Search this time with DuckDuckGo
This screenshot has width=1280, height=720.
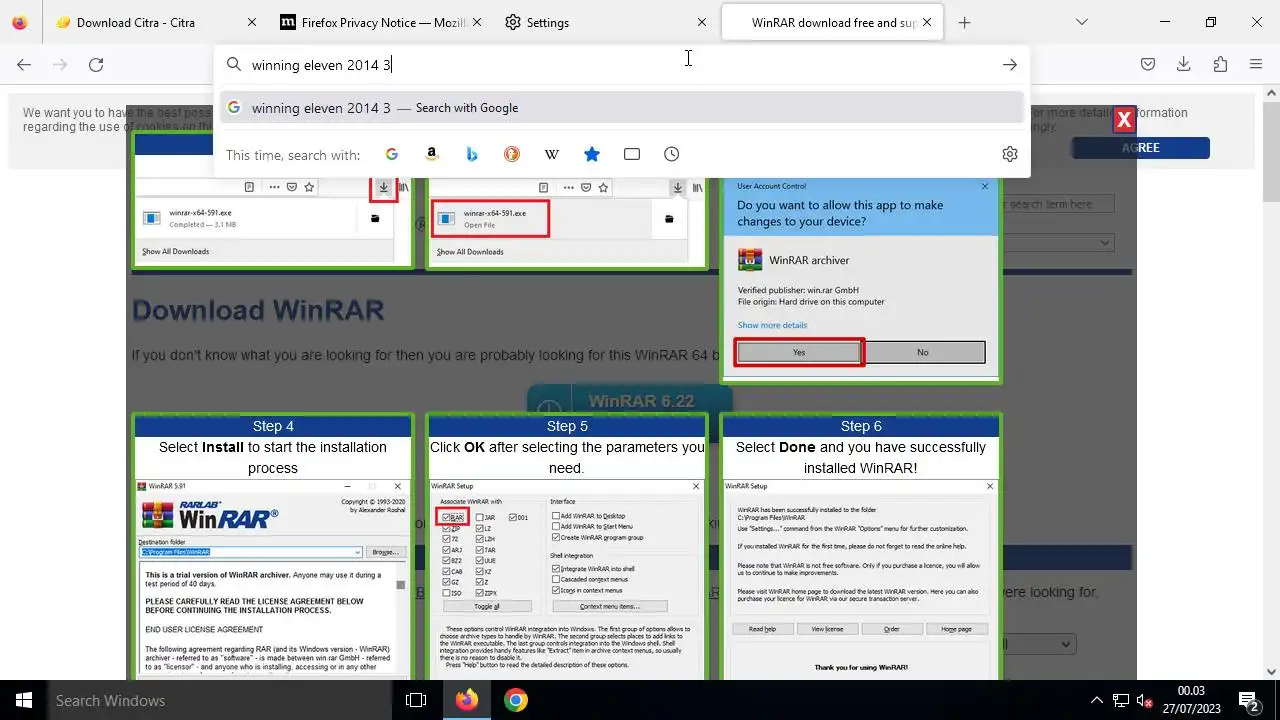[512, 154]
